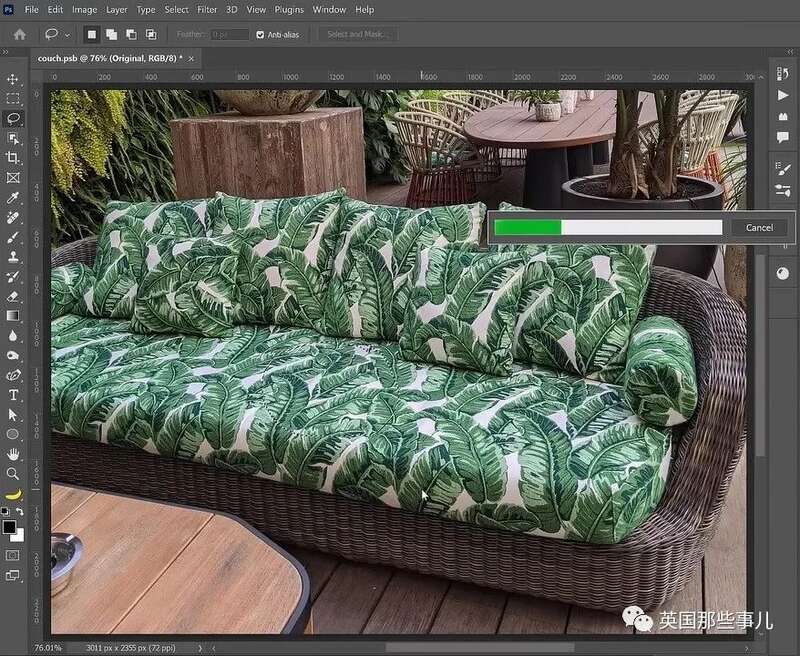Select the Brush tool
Image resolution: width=800 pixels, height=656 pixels.
(13, 237)
